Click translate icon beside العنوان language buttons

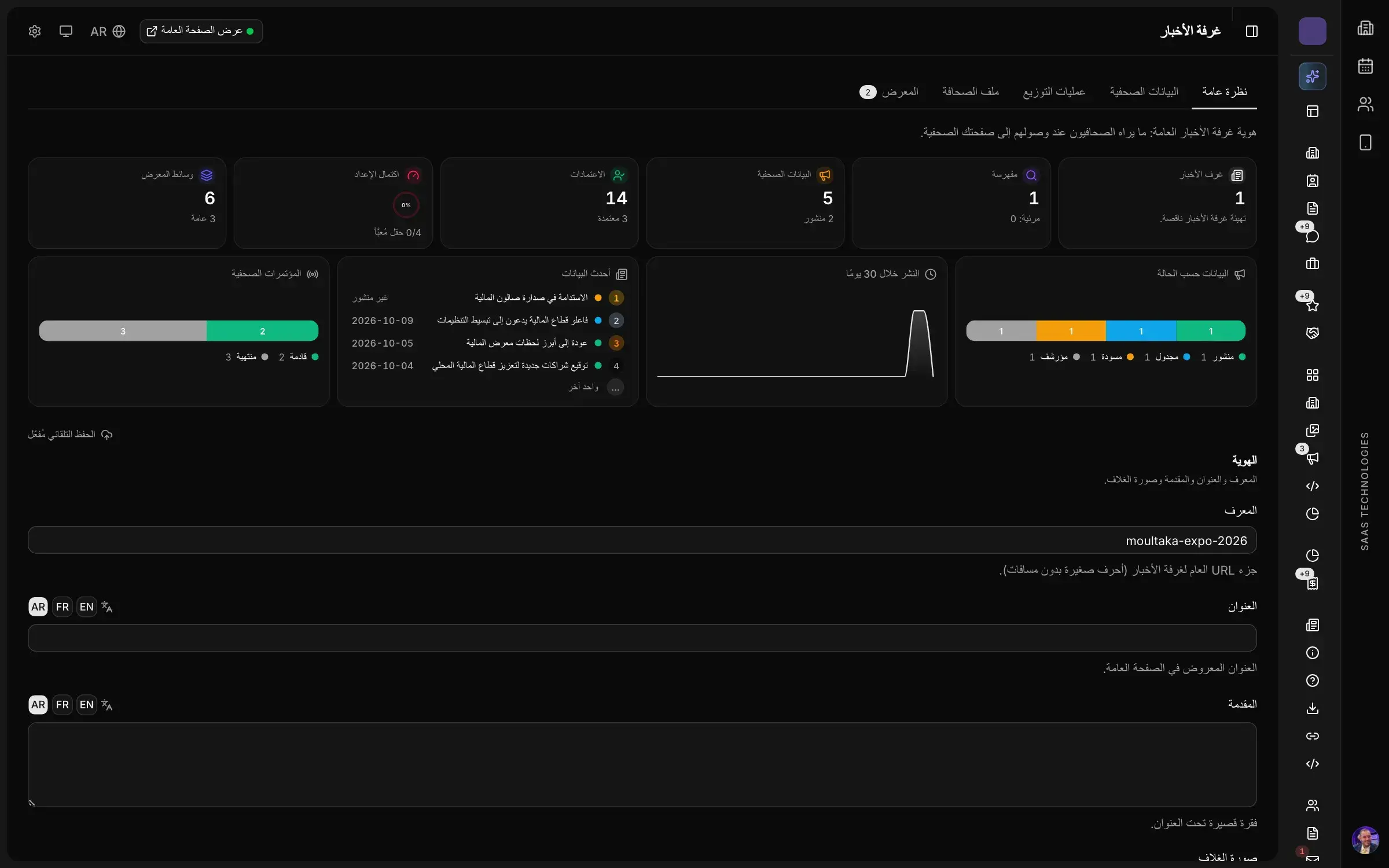(x=107, y=606)
